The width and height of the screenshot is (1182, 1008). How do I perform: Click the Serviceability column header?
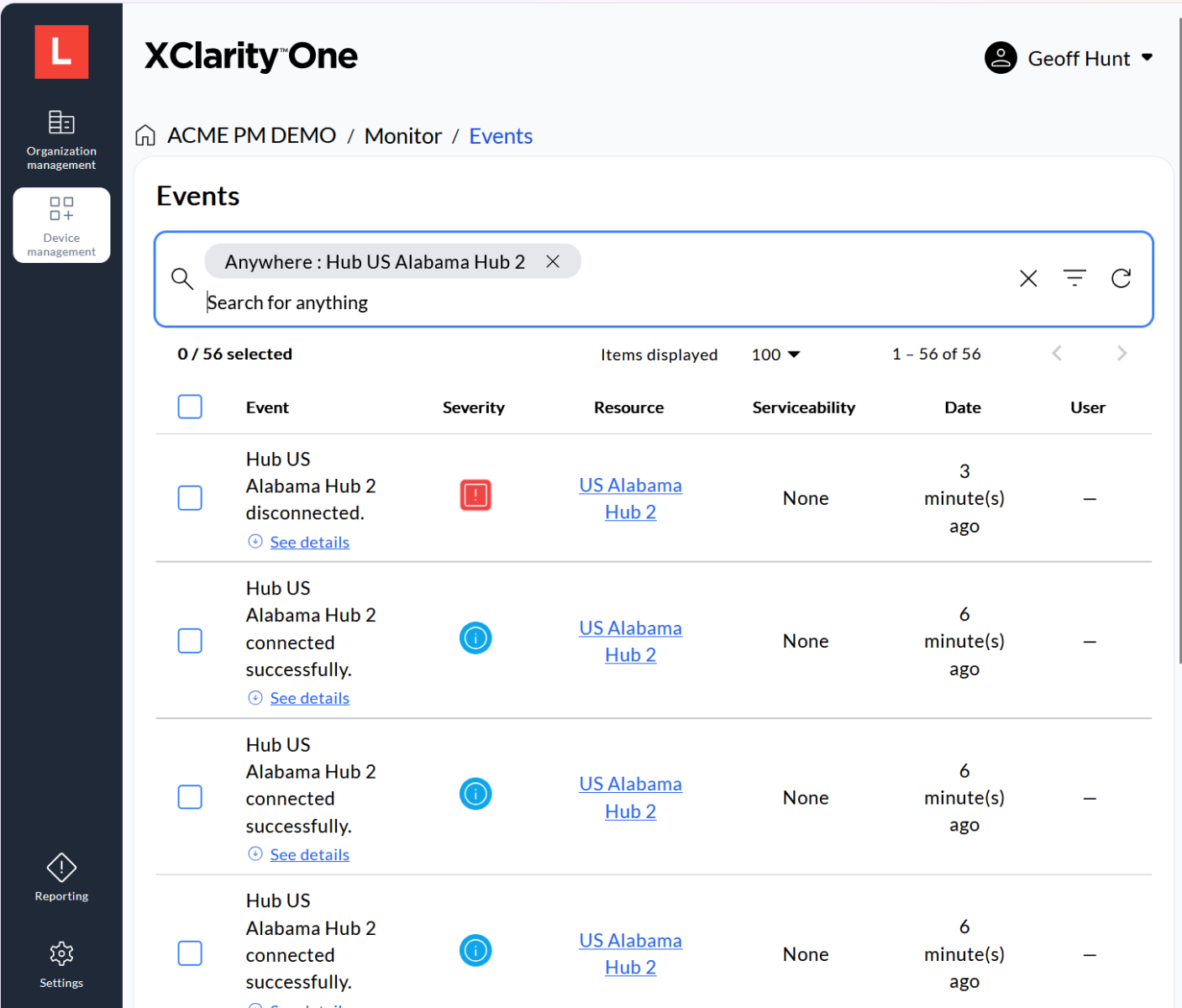click(x=804, y=407)
